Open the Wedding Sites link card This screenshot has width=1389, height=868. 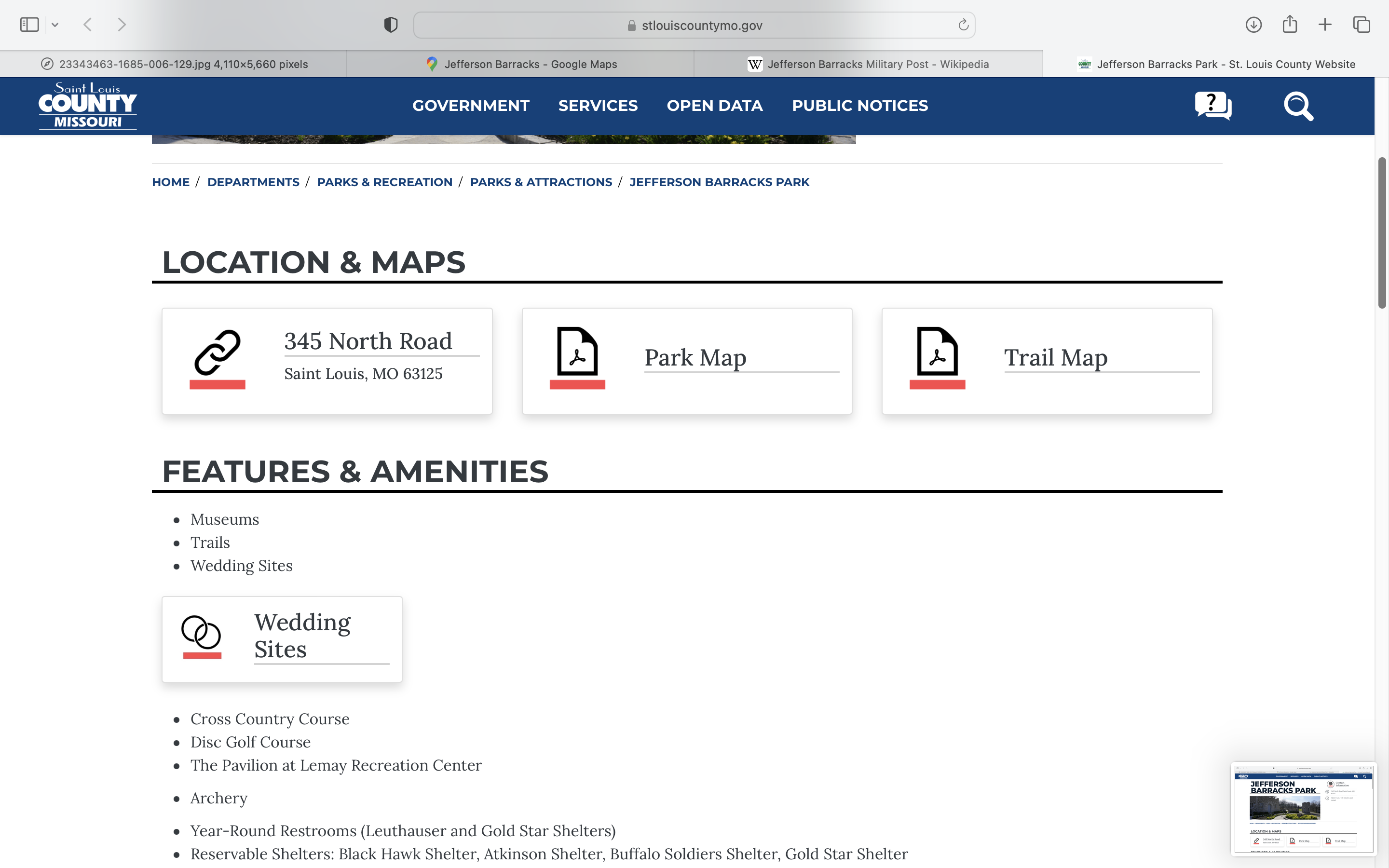click(302, 636)
